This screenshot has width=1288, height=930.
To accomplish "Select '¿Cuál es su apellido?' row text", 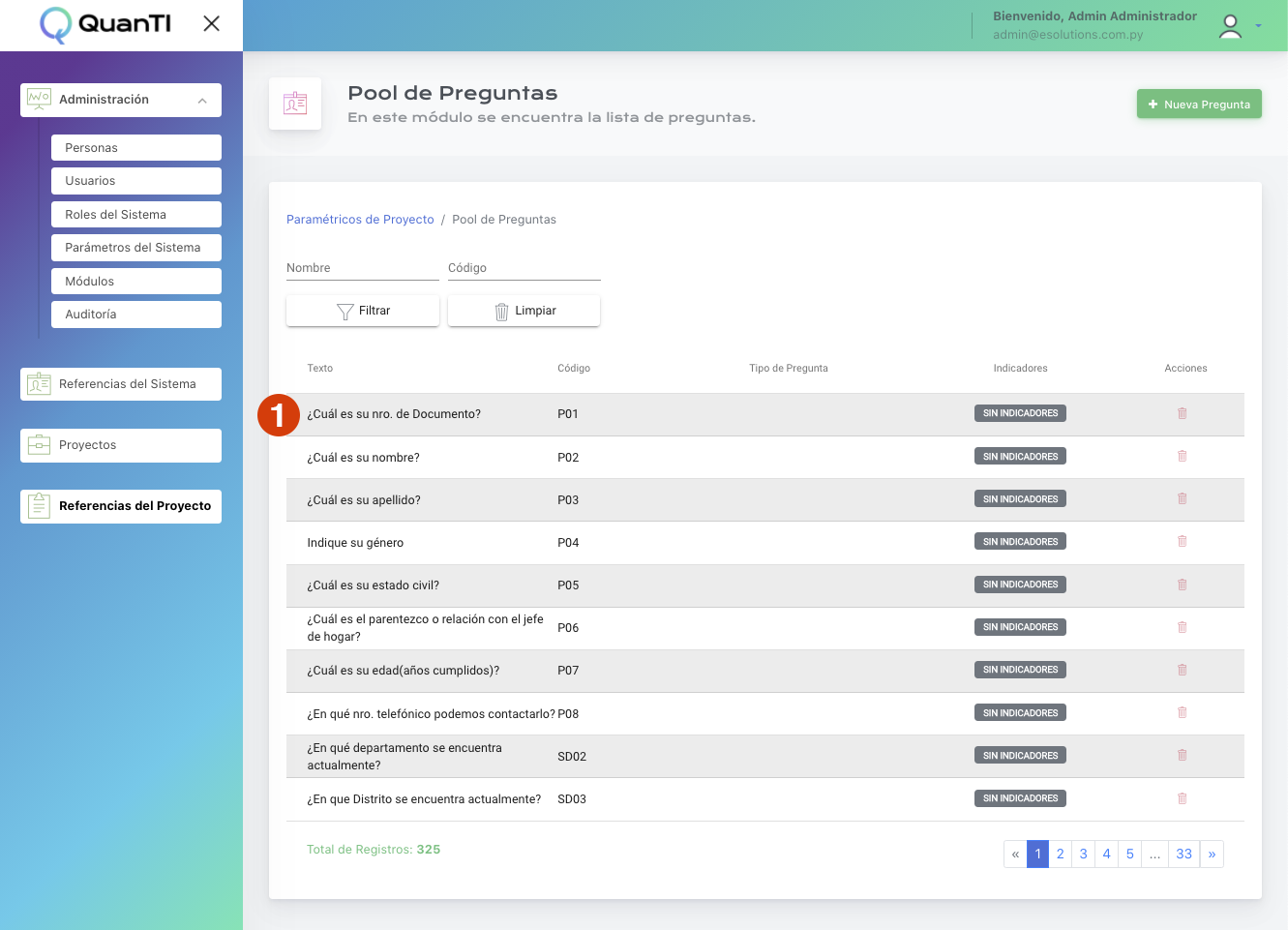I will 364,500.
